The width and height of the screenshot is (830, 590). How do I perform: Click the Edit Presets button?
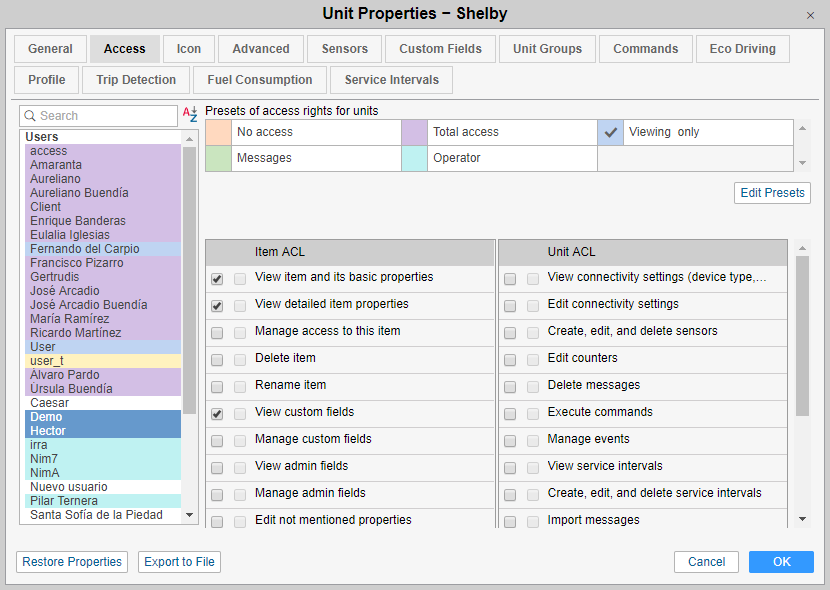click(x=772, y=193)
